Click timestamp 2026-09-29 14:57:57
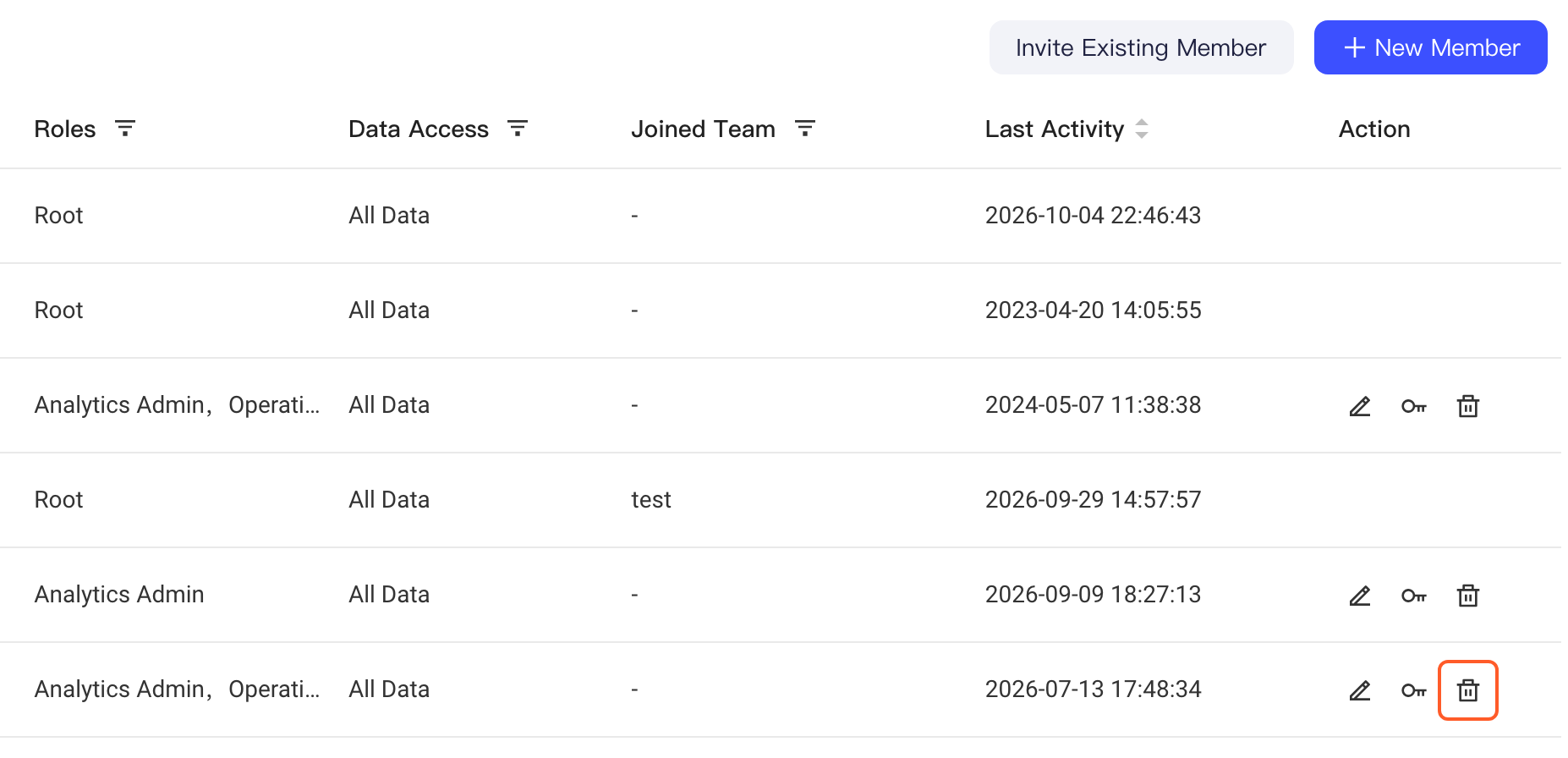 tap(1093, 500)
